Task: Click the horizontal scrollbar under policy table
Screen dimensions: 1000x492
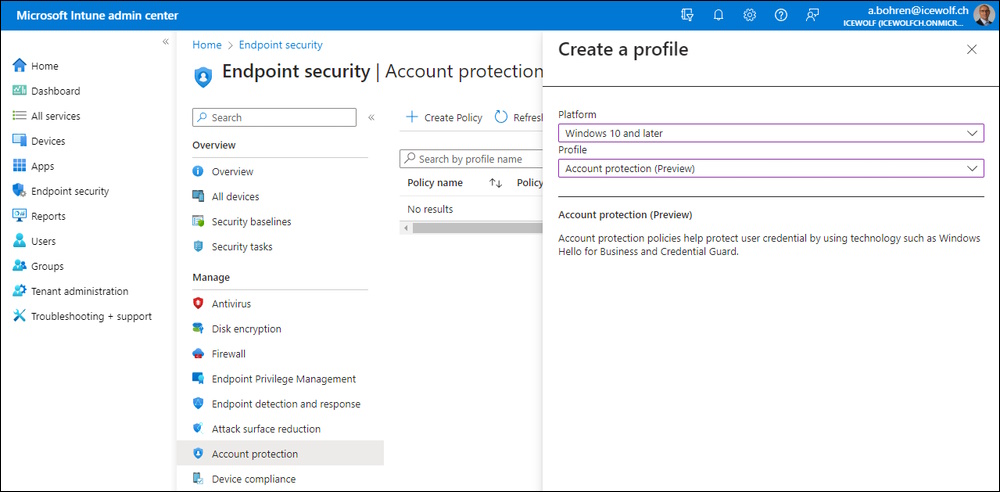Action: coord(477,228)
